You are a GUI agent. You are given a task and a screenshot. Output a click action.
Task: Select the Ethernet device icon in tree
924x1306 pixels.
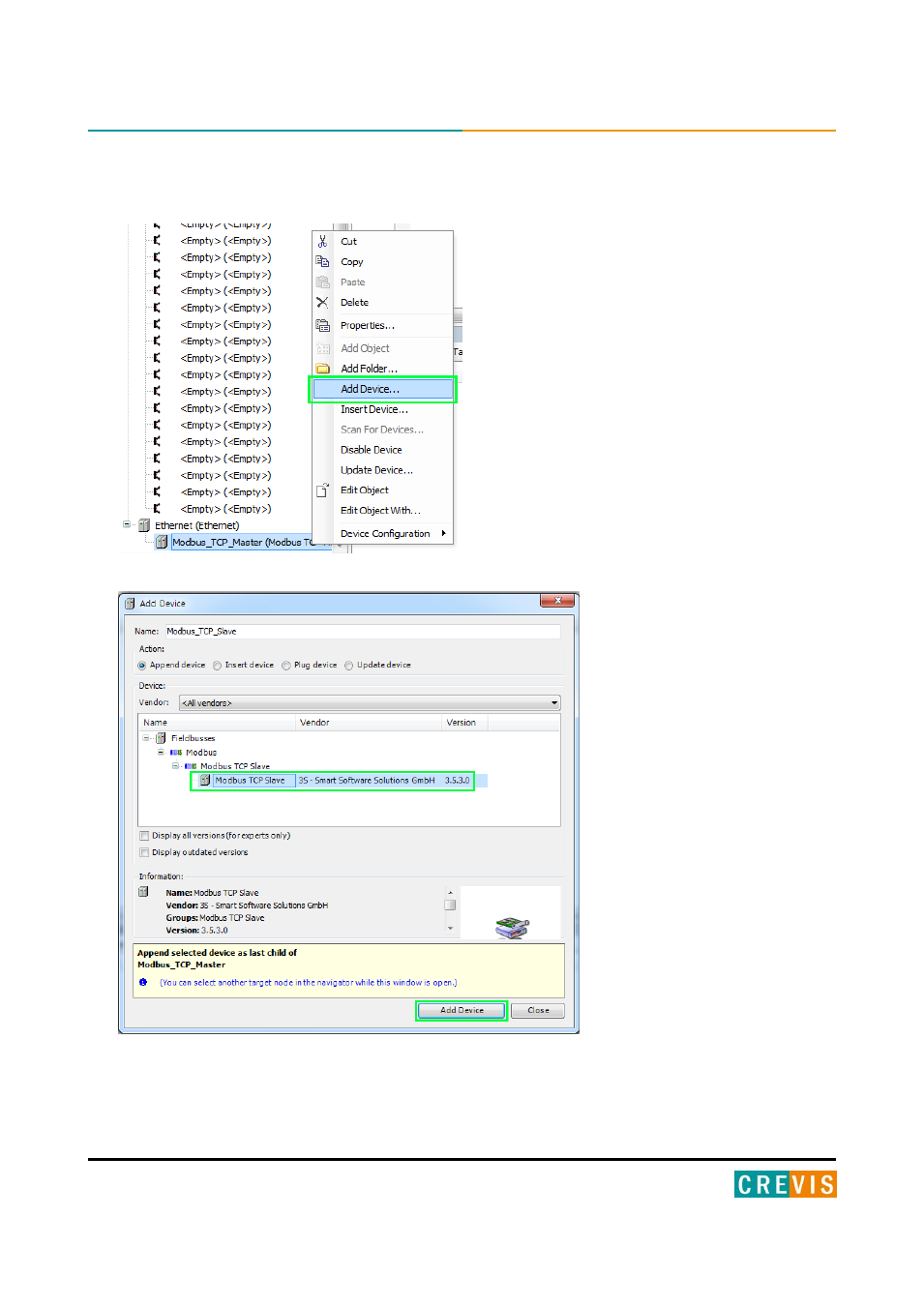point(144,525)
